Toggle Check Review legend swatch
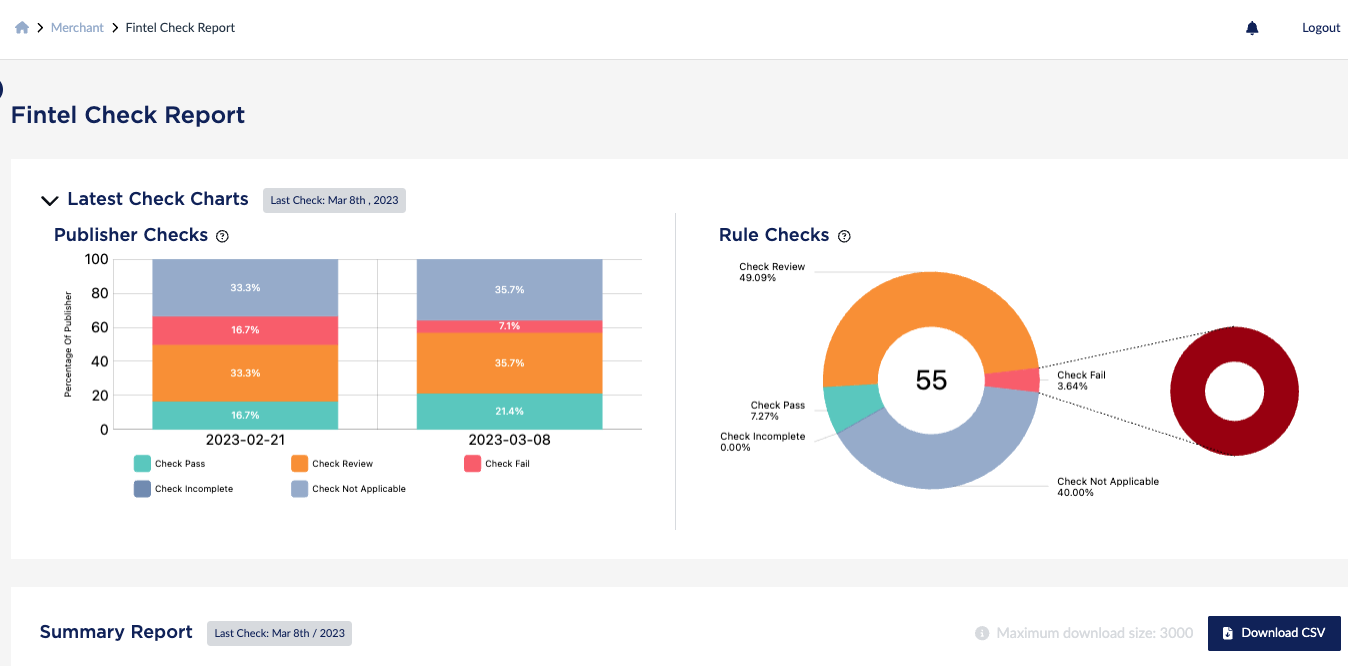 299,464
